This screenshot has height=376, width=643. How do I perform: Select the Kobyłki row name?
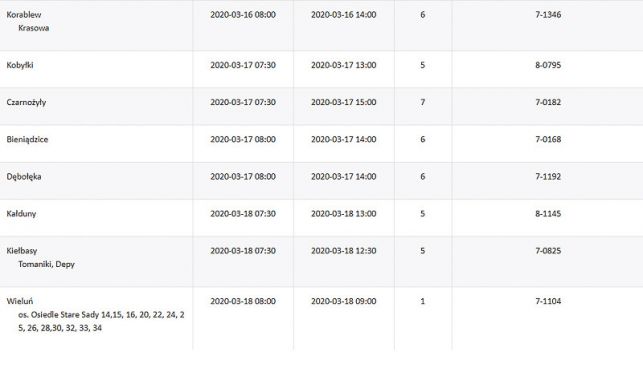click(x=20, y=65)
